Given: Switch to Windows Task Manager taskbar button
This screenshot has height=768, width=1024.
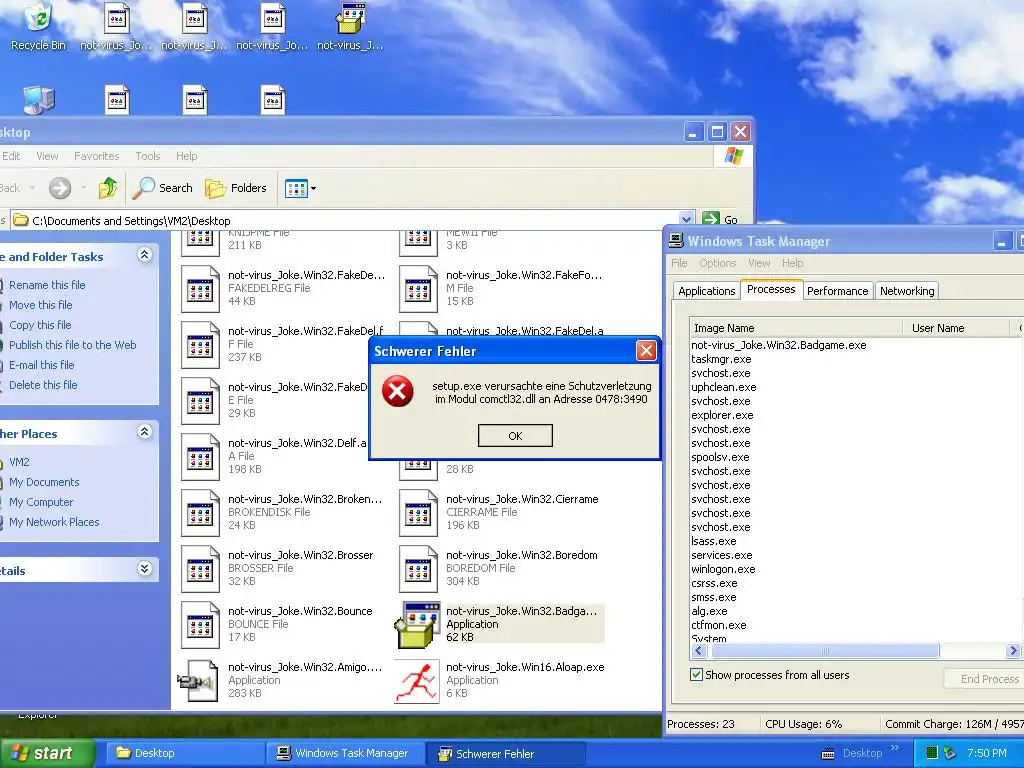Looking at the screenshot, I should tap(344, 753).
